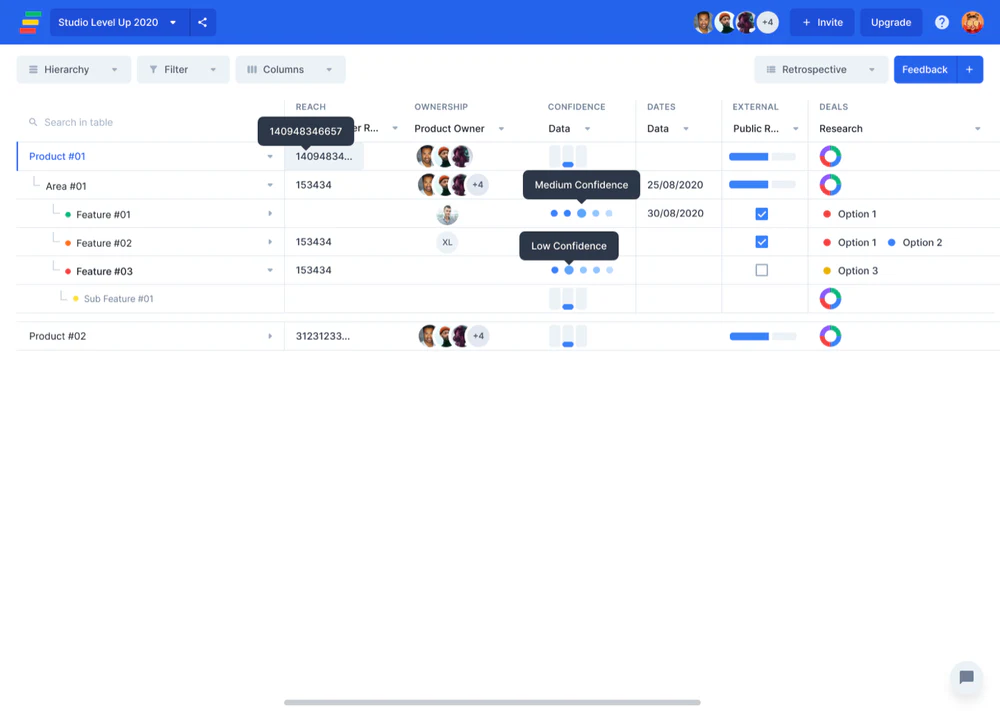Click the 25/08/2020 date cell
The width and height of the screenshot is (1000, 711).
tap(675, 185)
